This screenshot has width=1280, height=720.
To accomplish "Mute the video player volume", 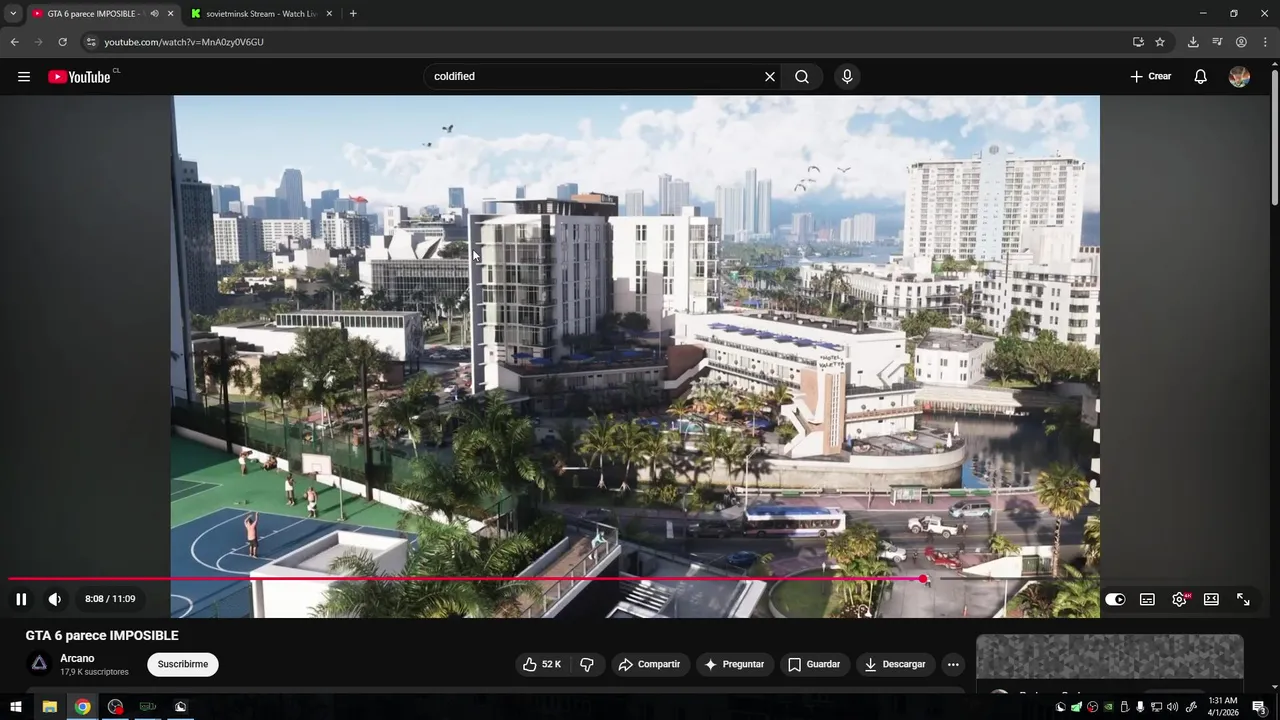I will [55, 599].
